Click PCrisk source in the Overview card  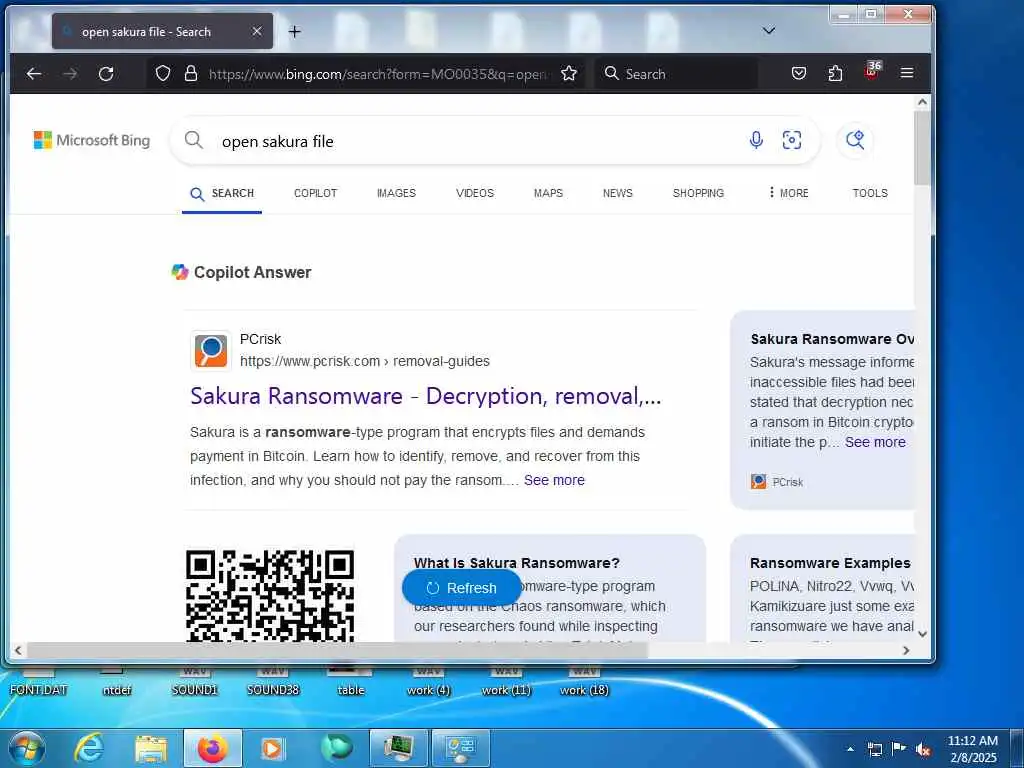tap(777, 482)
